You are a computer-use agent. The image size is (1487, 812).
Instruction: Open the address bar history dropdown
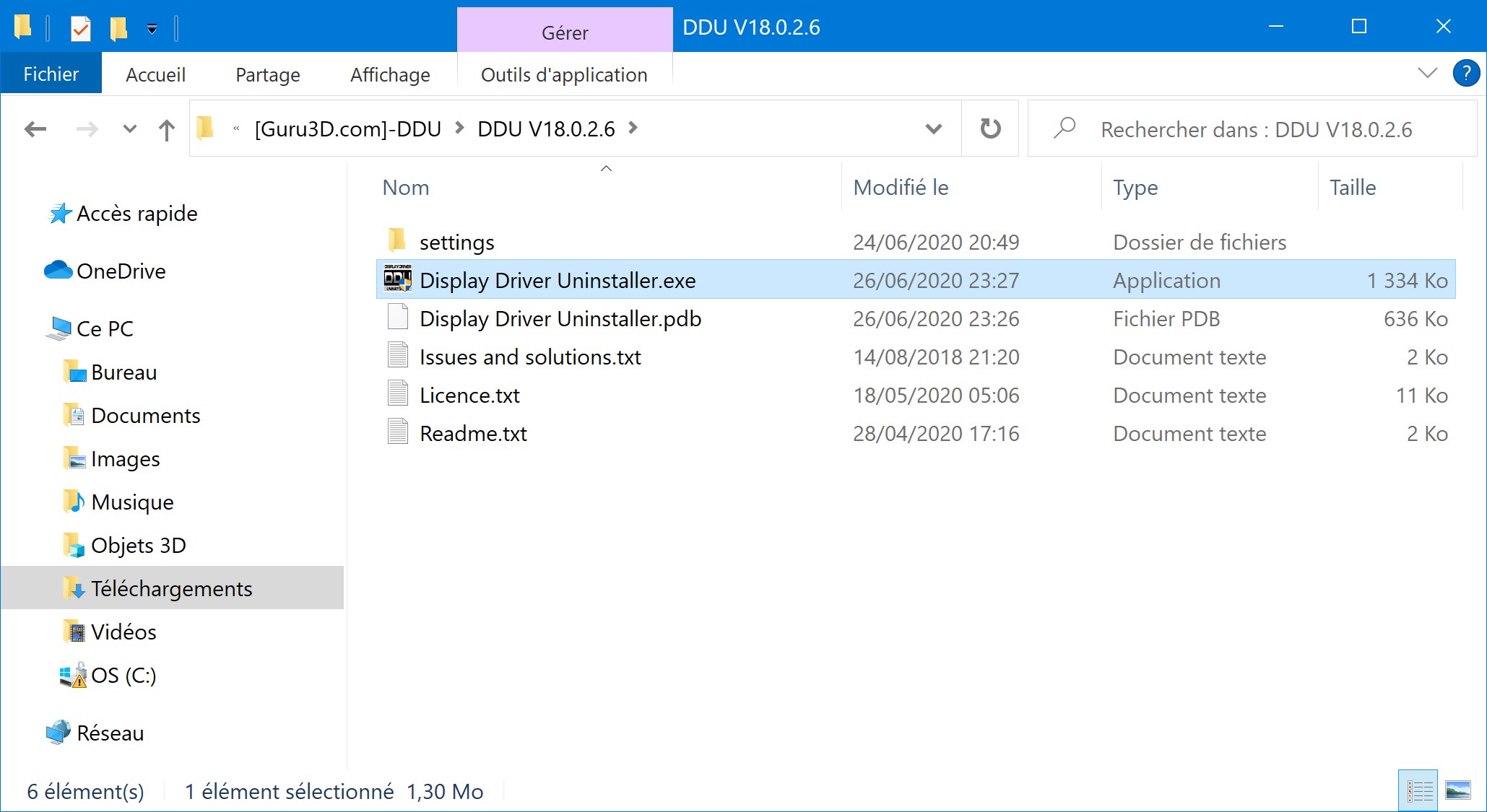pos(934,129)
